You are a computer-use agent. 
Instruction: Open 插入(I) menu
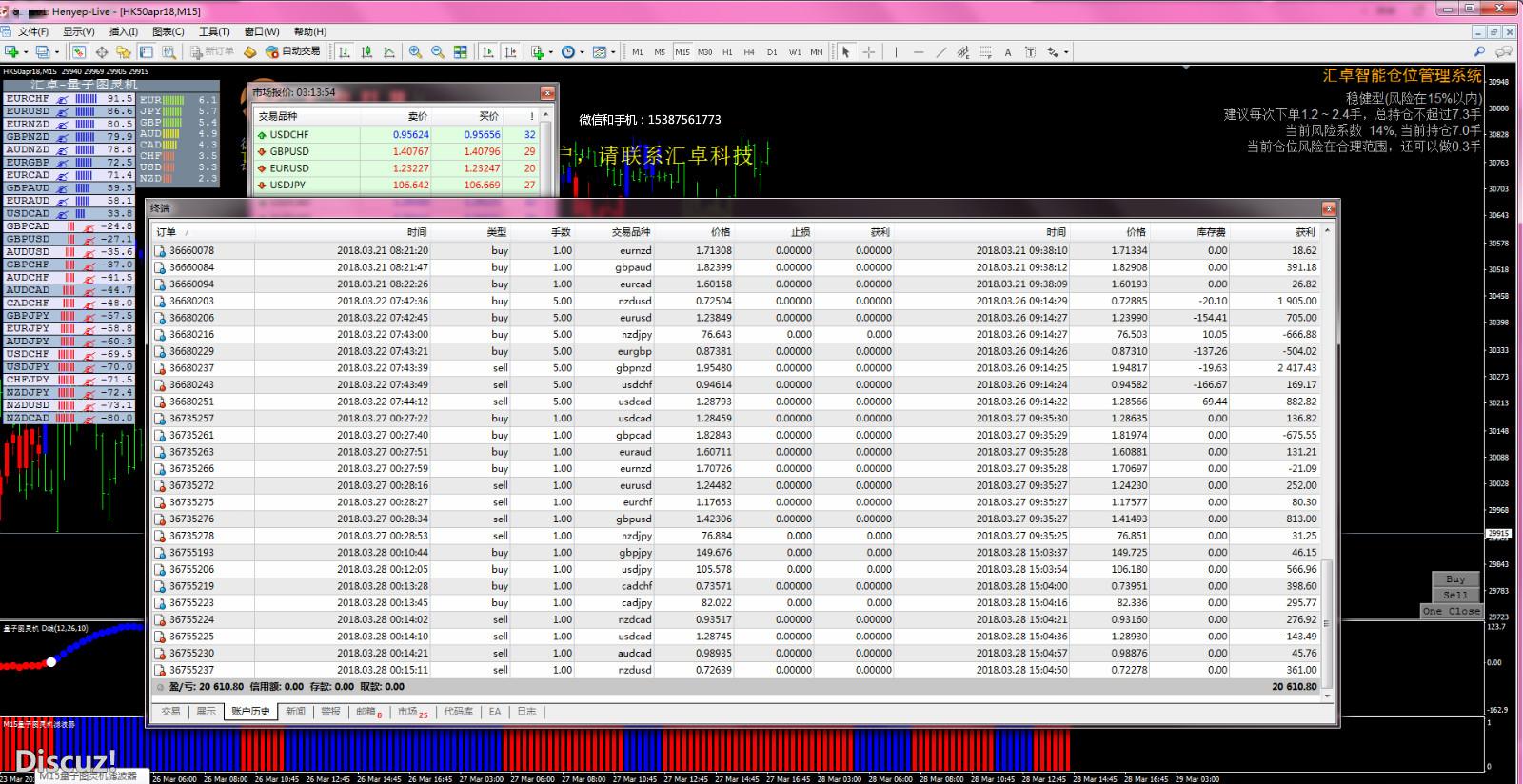[x=123, y=31]
